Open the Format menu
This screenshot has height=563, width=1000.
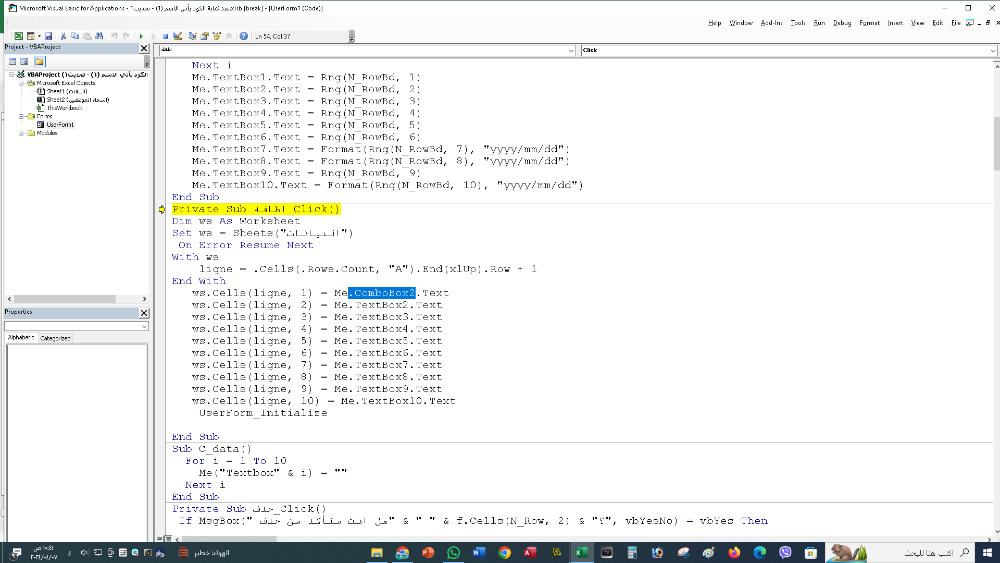(869, 23)
